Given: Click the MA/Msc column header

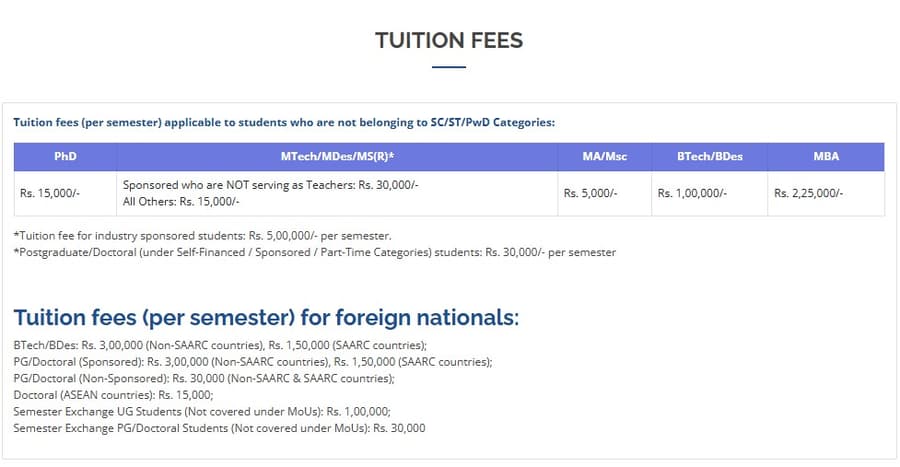Looking at the screenshot, I should pos(603,157).
